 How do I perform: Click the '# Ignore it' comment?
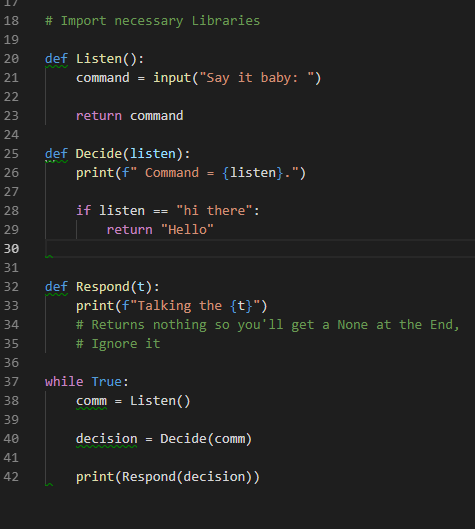pos(118,344)
